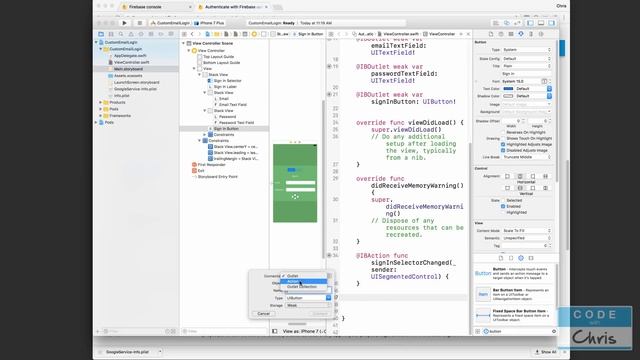The image size is (640, 360).
Task: Toggle document outline beside View as
Action: pyautogui.click(x=275, y=331)
